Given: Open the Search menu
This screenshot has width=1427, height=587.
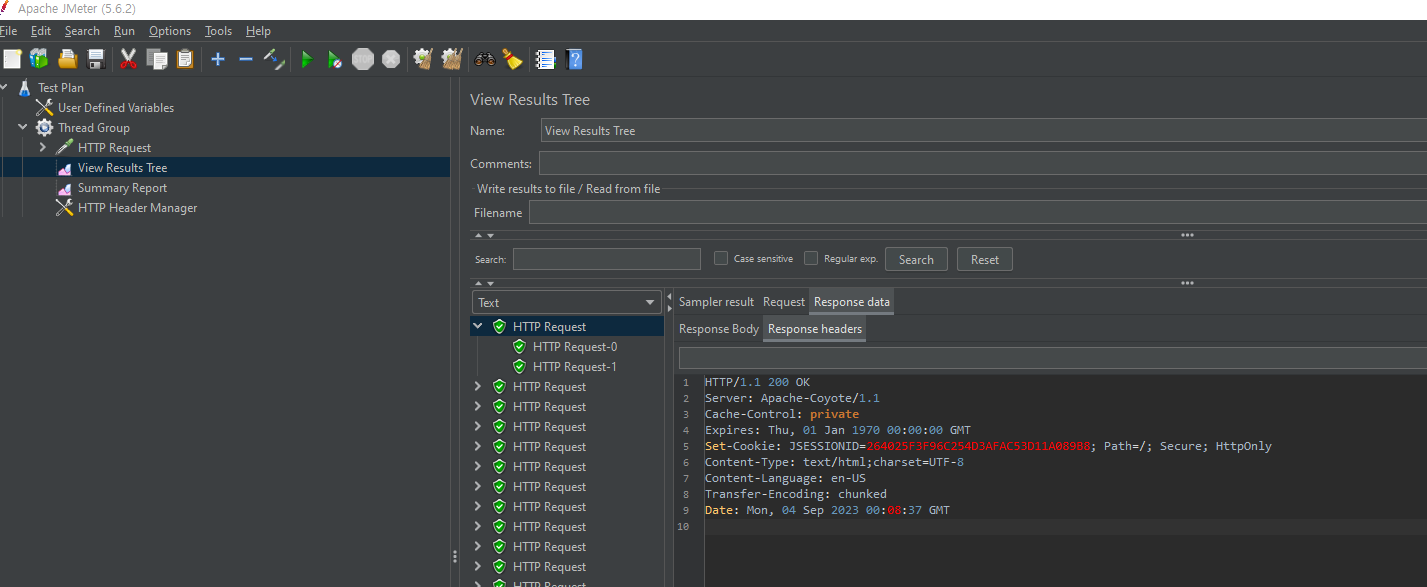Looking at the screenshot, I should click(82, 31).
